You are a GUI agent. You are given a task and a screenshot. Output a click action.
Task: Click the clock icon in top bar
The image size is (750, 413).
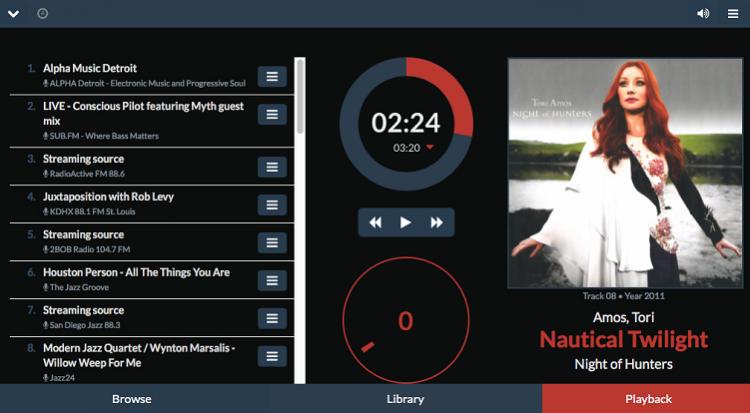coord(43,13)
